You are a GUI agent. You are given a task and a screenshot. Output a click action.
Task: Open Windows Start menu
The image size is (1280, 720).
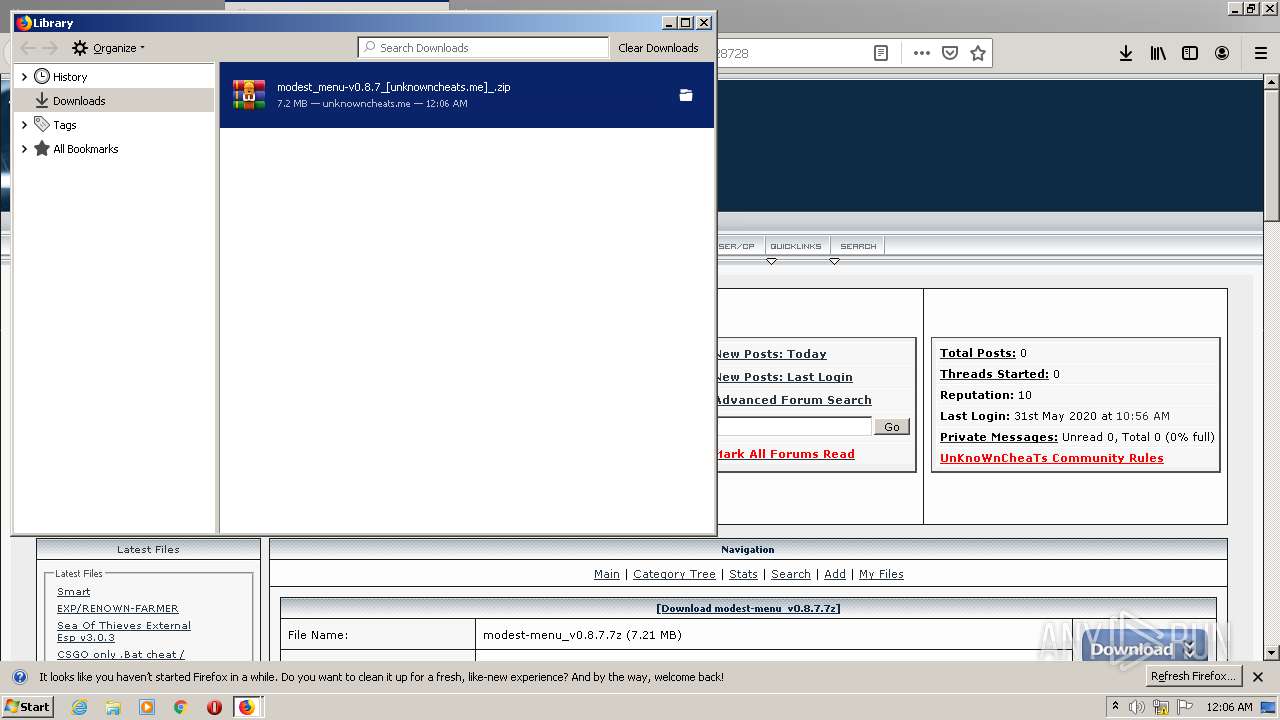pos(27,707)
